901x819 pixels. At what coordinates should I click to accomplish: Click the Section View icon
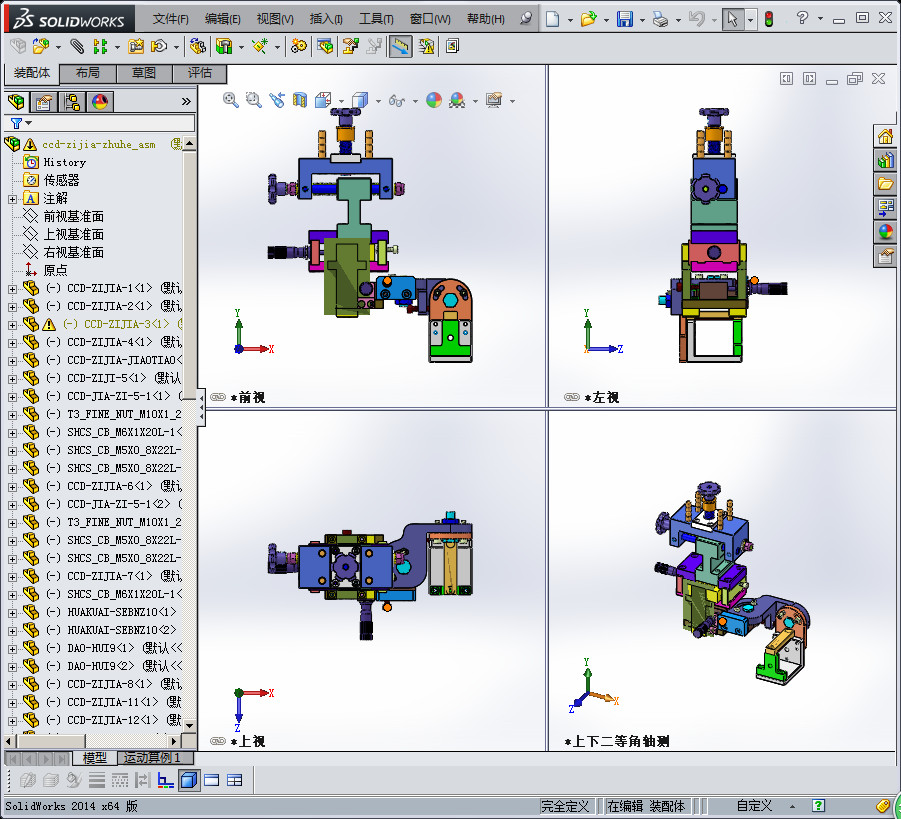(x=299, y=101)
